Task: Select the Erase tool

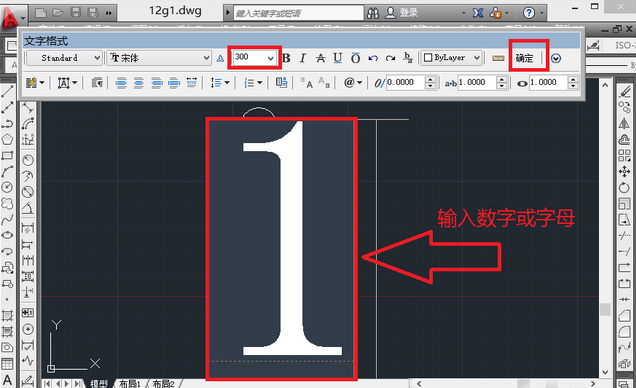Action: point(625,91)
